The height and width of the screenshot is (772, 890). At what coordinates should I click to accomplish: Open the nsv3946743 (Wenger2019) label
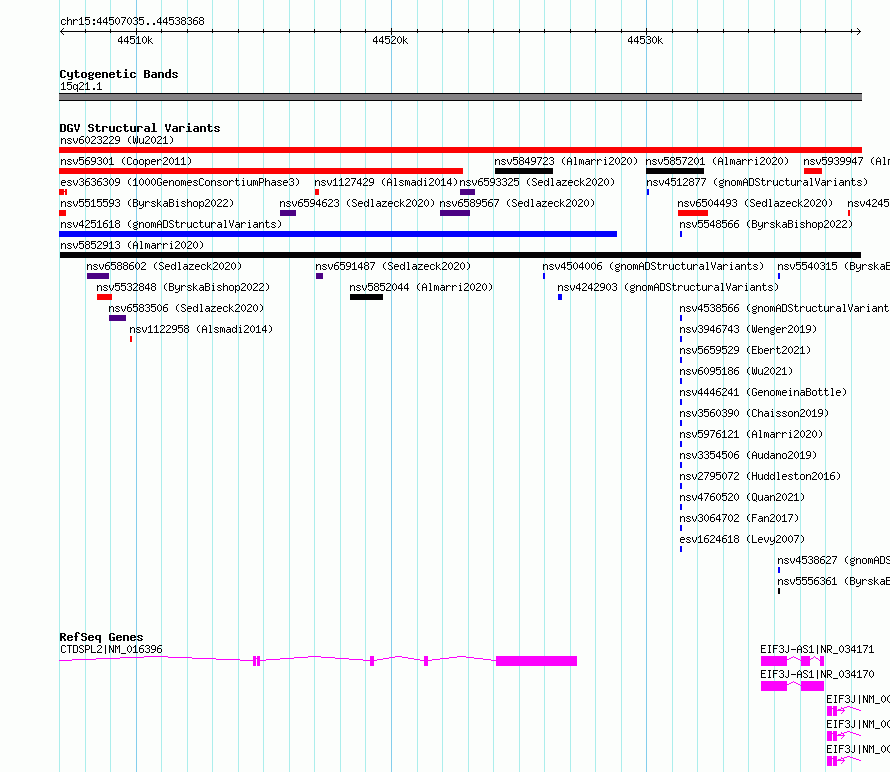pos(748,329)
